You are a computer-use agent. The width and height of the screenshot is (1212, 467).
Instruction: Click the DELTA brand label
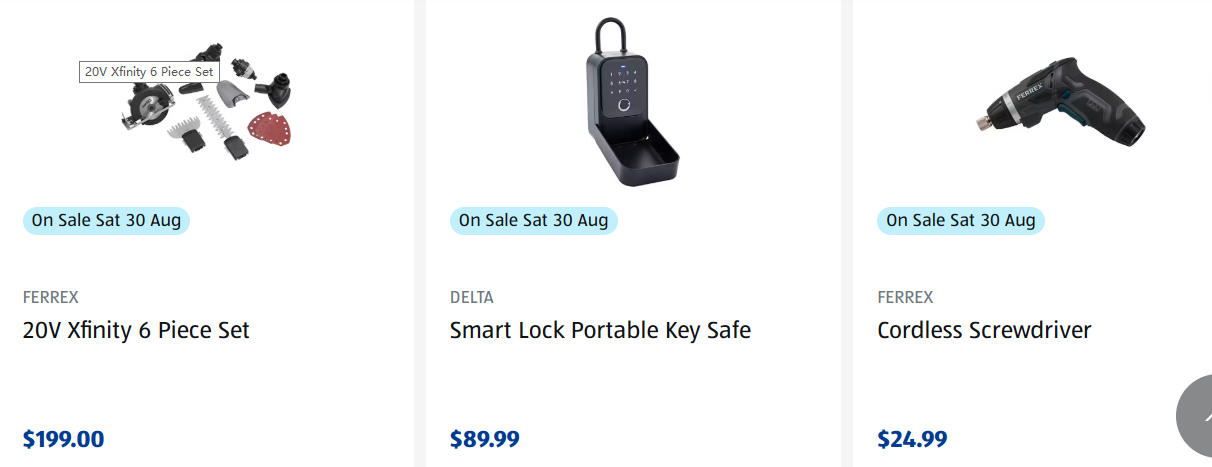(x=472, y=297)
